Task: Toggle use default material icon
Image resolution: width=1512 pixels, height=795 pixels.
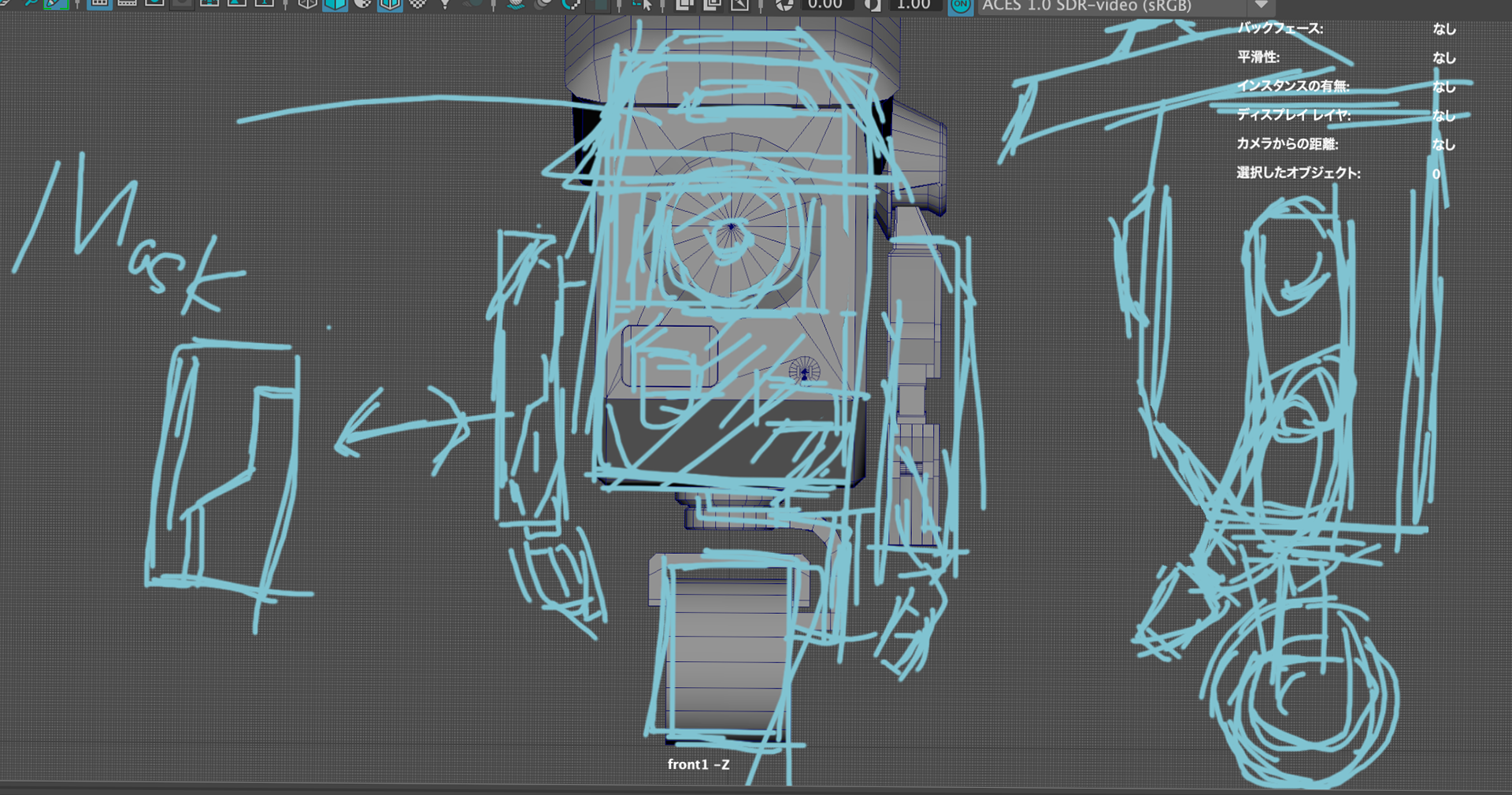Action: coord(362,4)
